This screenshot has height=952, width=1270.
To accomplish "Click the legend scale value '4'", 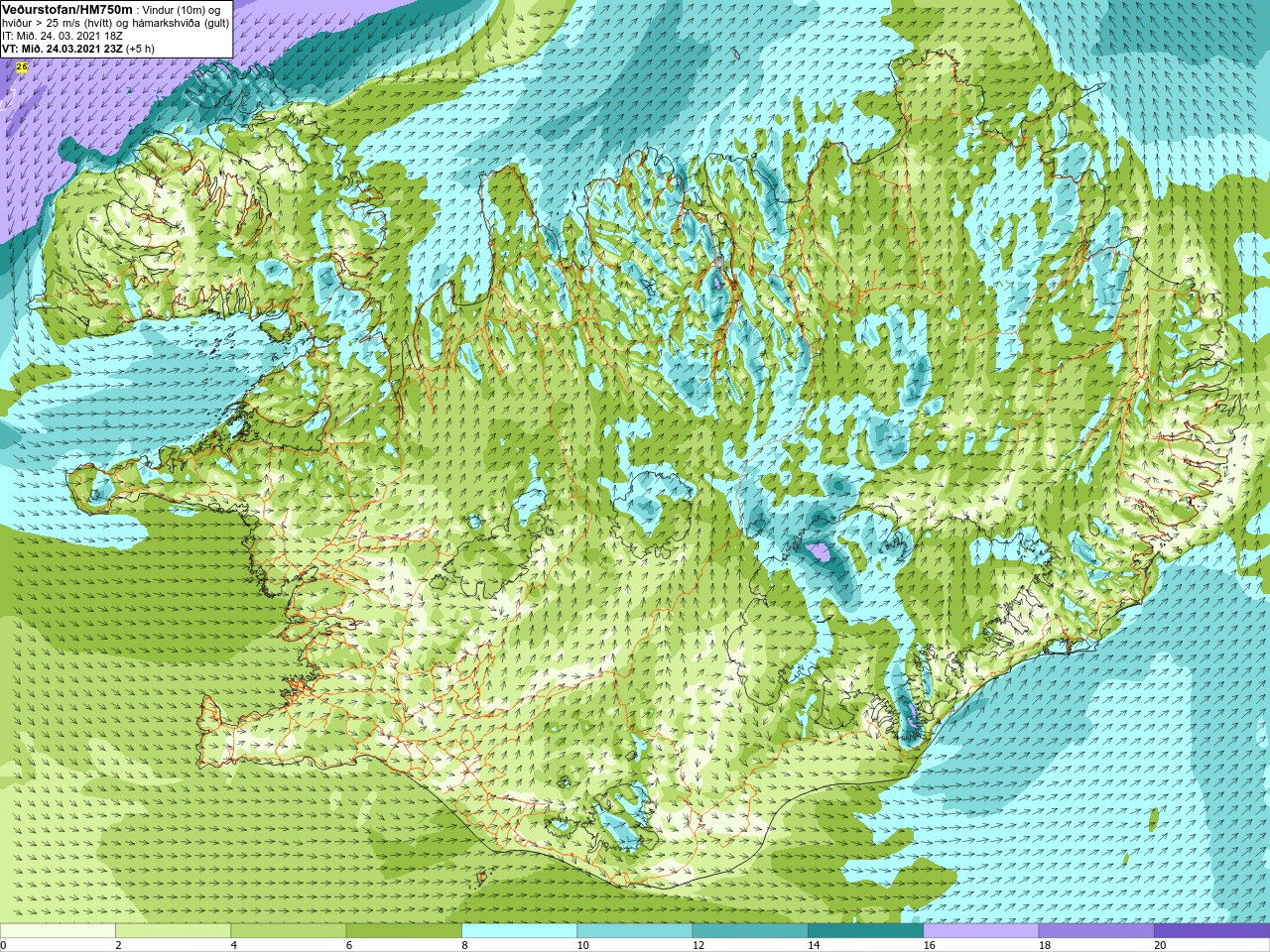I will pos(233,946).
